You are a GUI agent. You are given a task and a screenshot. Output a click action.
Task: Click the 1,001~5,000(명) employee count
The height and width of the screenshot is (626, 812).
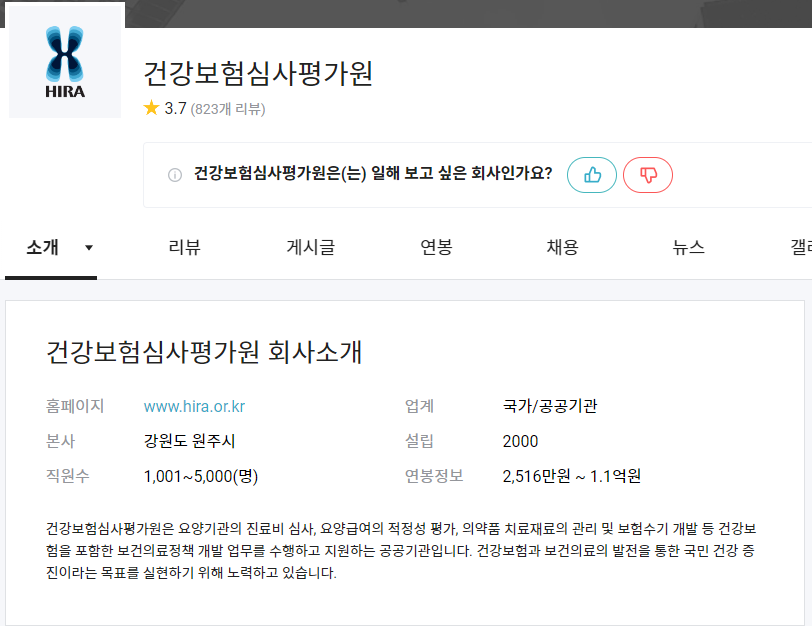[x=201, y=476]
